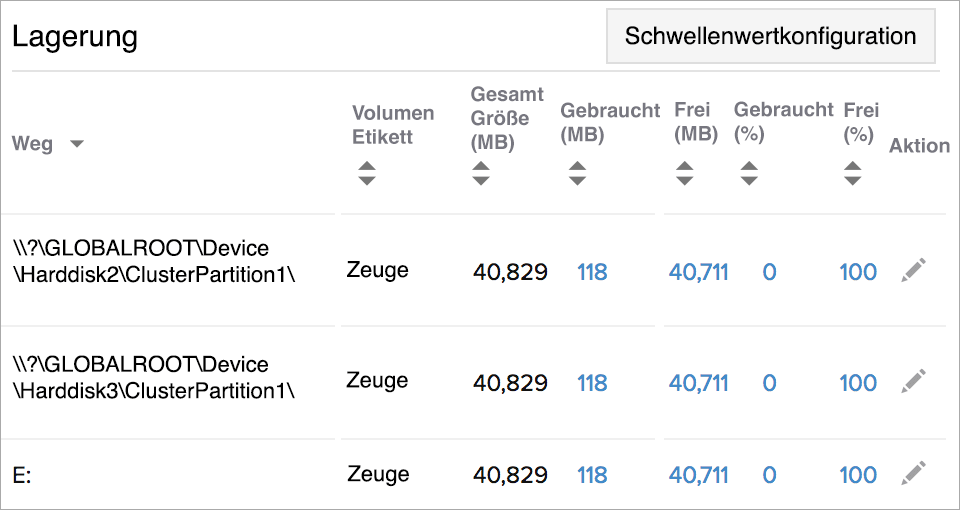Click pencil icon for E: drive
Screen dimensions: 960x510
[914, 473]
